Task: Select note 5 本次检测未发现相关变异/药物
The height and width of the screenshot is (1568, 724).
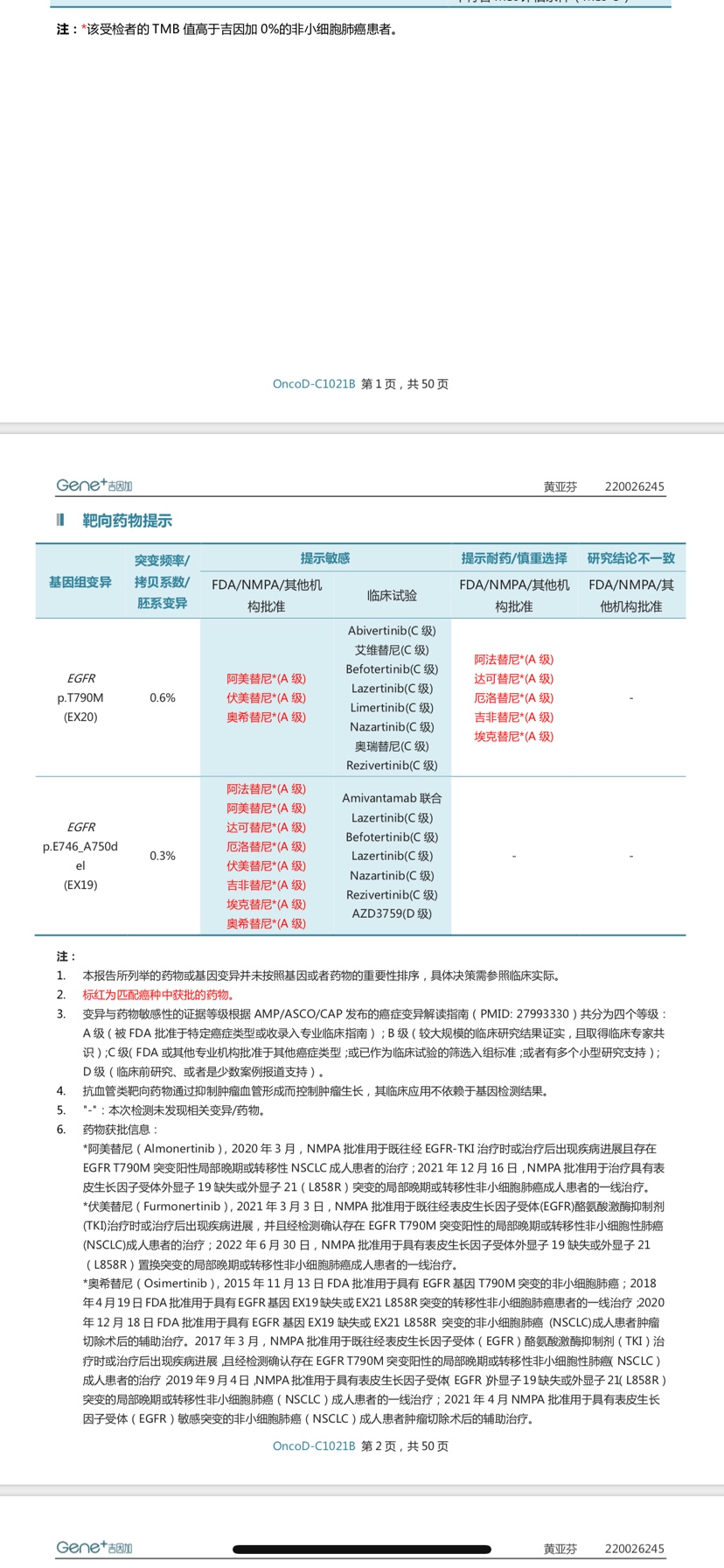Action: [x=174, y=1110]
